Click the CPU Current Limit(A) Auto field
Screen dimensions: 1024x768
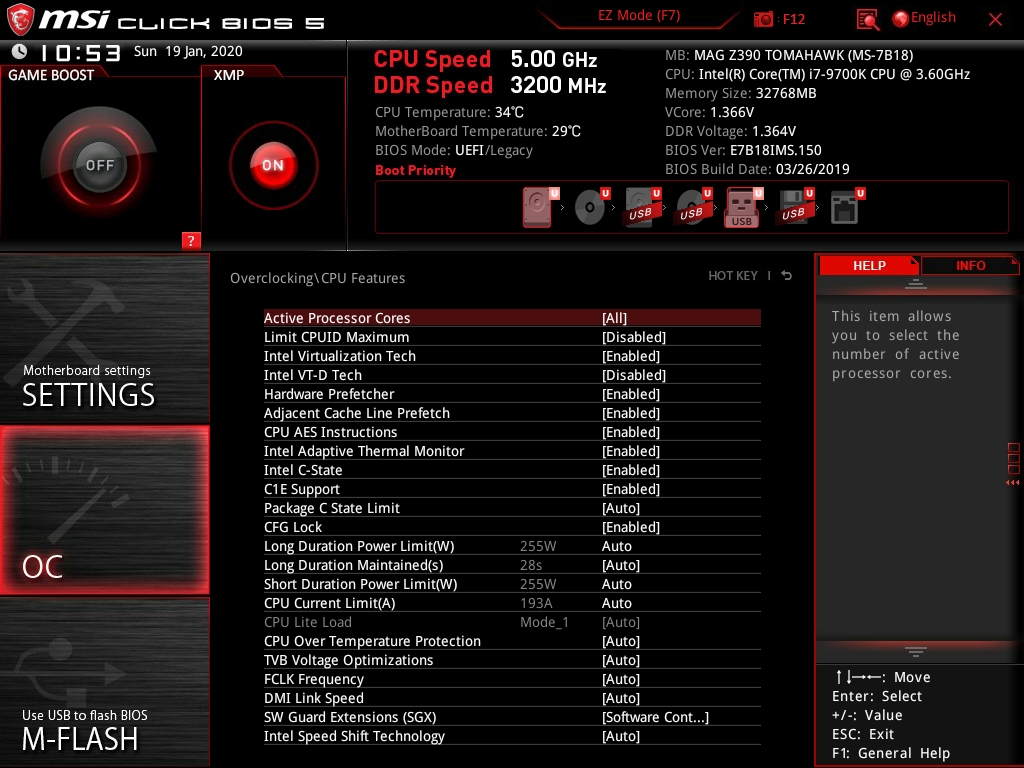(x=616, y=603)
